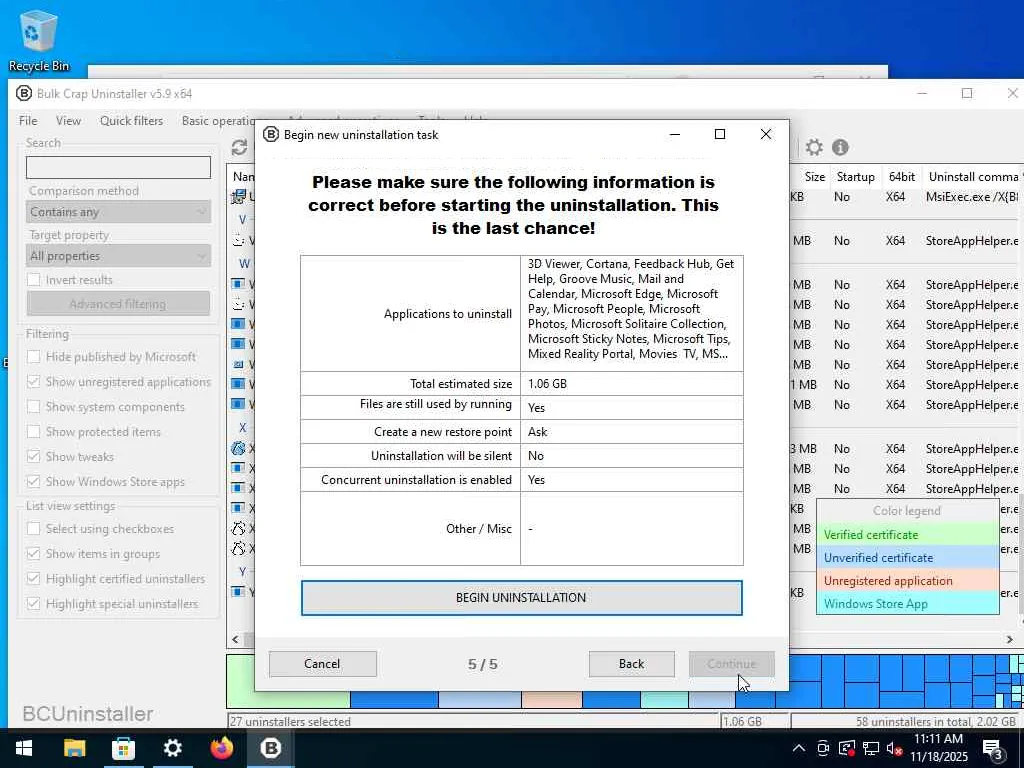This screenshot has height=768, width=1024.
Task: Open the Target property All properties dropdown
Action: point(118,255)
